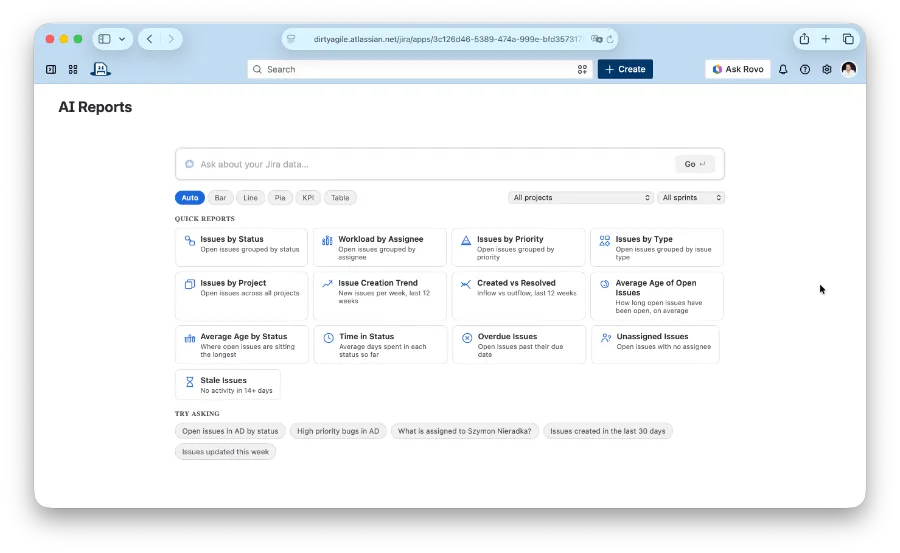
Task: Open a new browser tab with plus
Action: click(x=825, y=38)
